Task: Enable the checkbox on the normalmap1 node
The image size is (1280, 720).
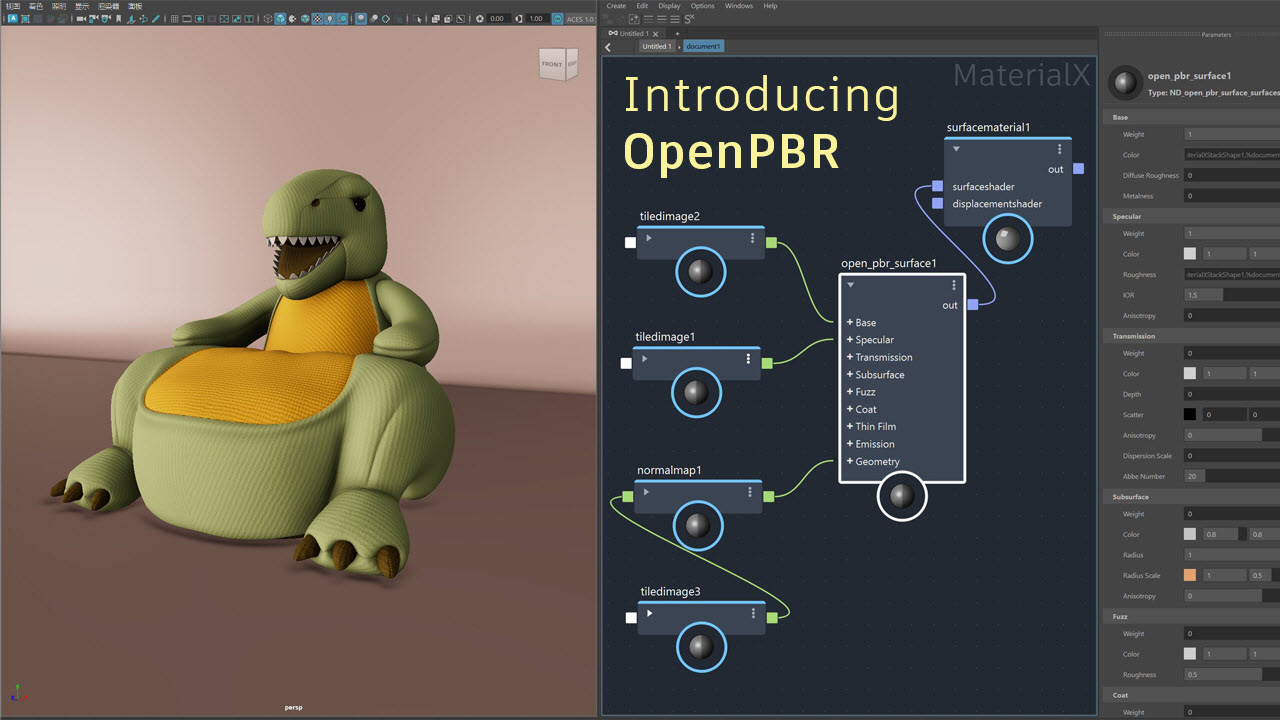Action: tap(627, 496)
